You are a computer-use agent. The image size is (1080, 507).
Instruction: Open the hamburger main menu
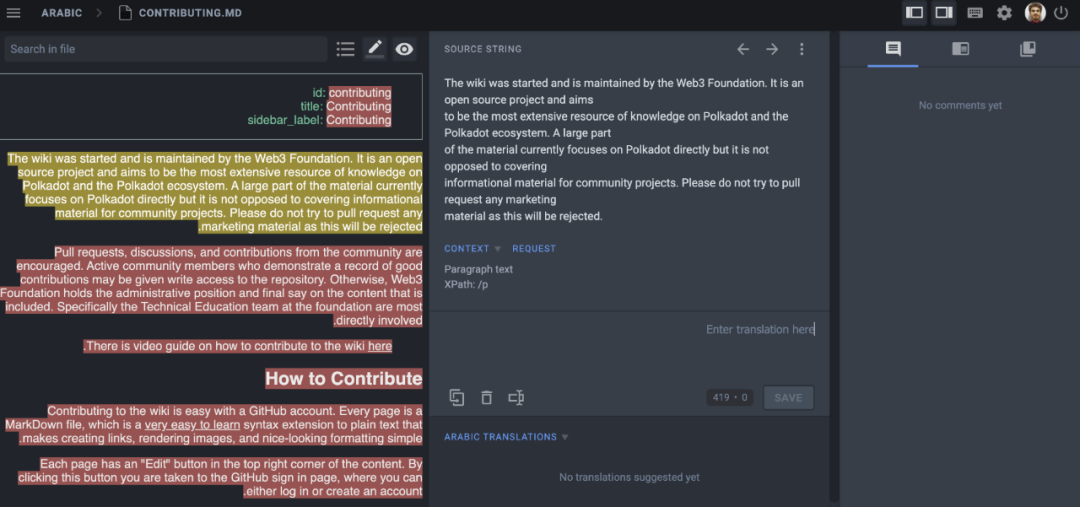[x=13, y=13]
